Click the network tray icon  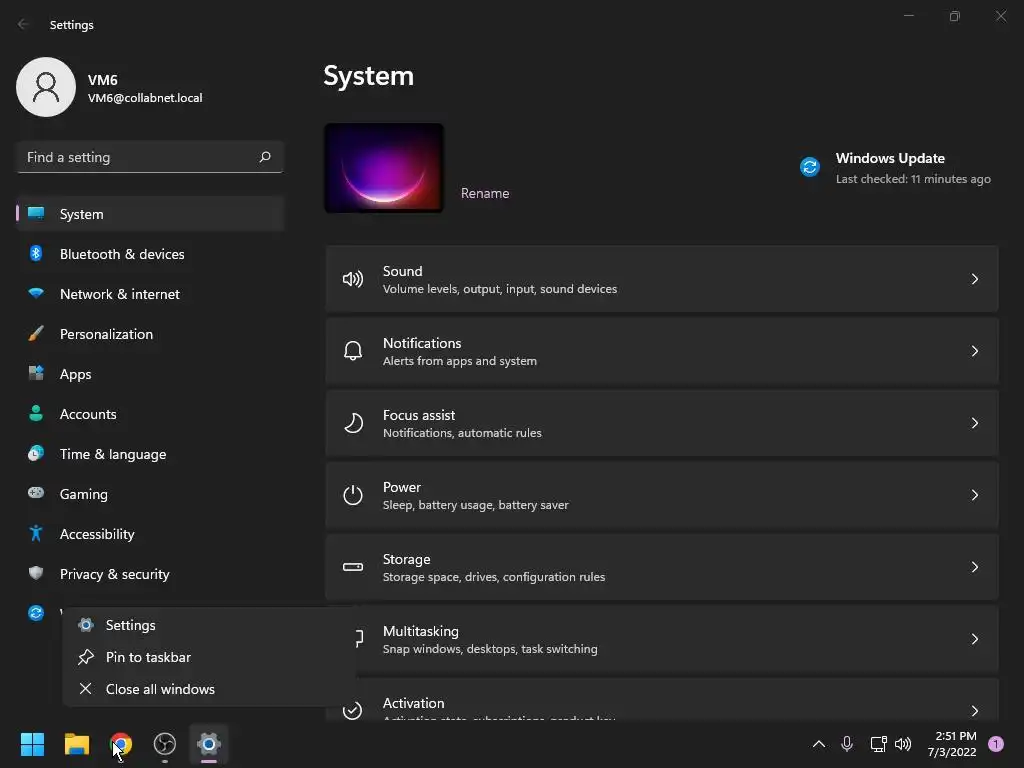pos(878,744)
